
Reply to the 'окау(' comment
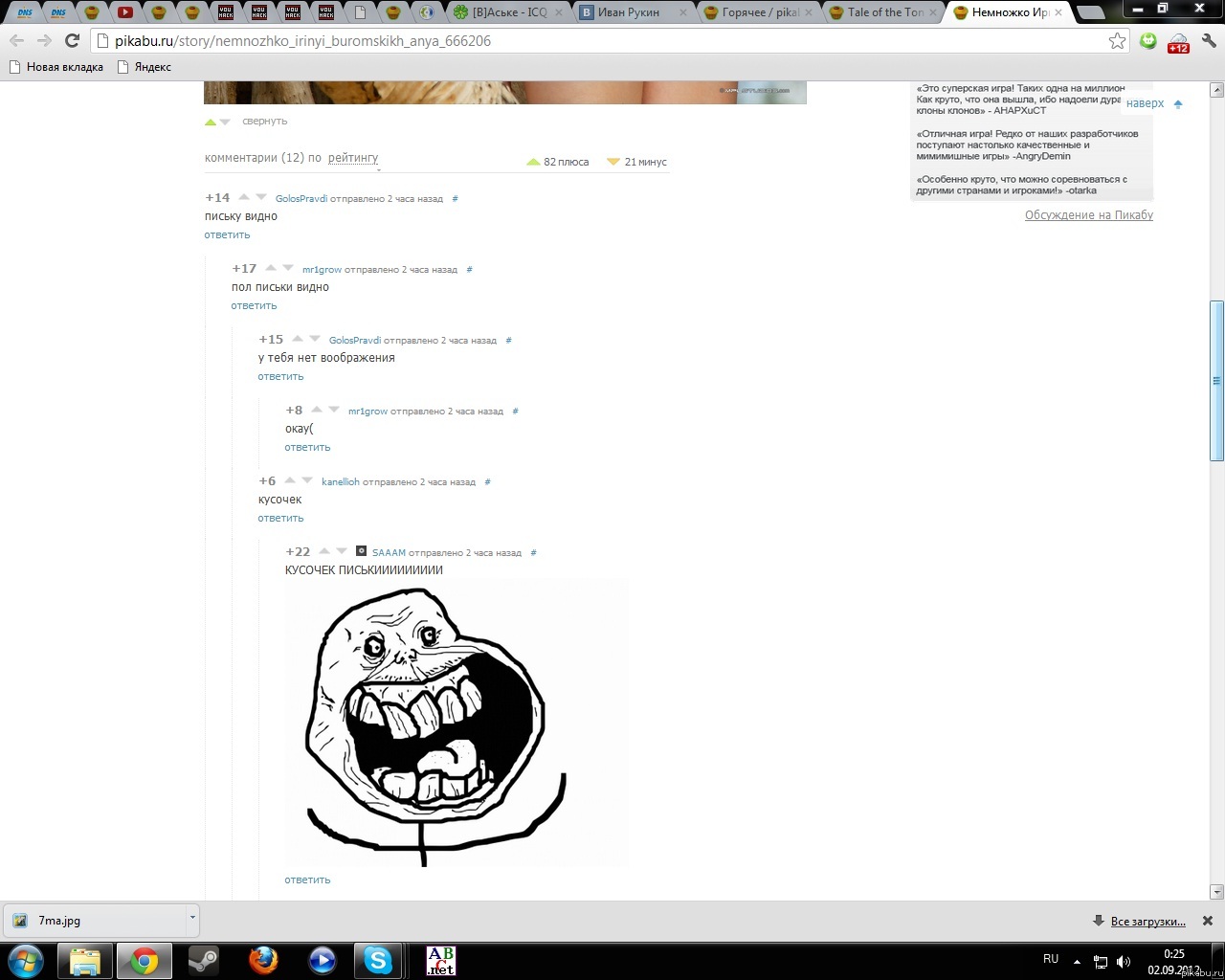(307, 447)
